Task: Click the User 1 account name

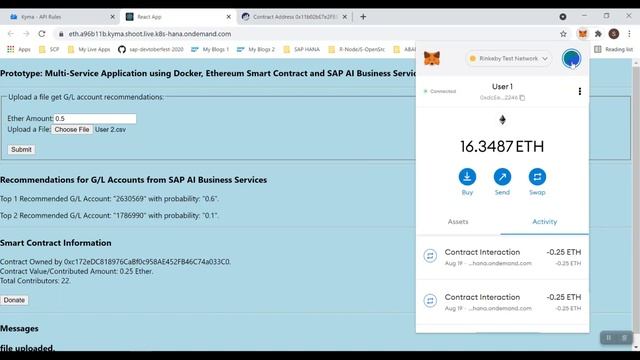Action: tap(502, 87)
